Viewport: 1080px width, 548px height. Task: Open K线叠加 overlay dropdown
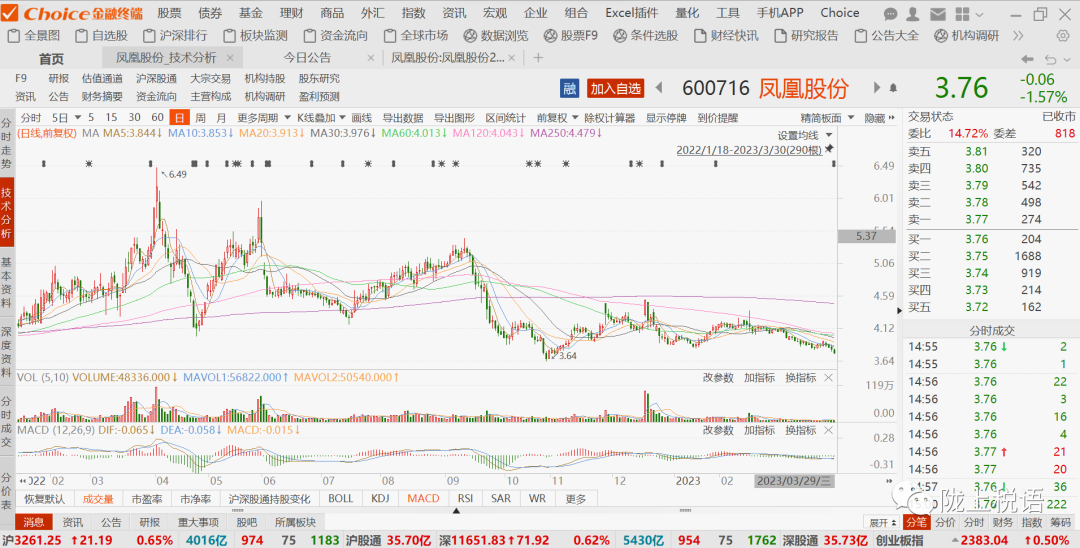[x=320, y=118]
